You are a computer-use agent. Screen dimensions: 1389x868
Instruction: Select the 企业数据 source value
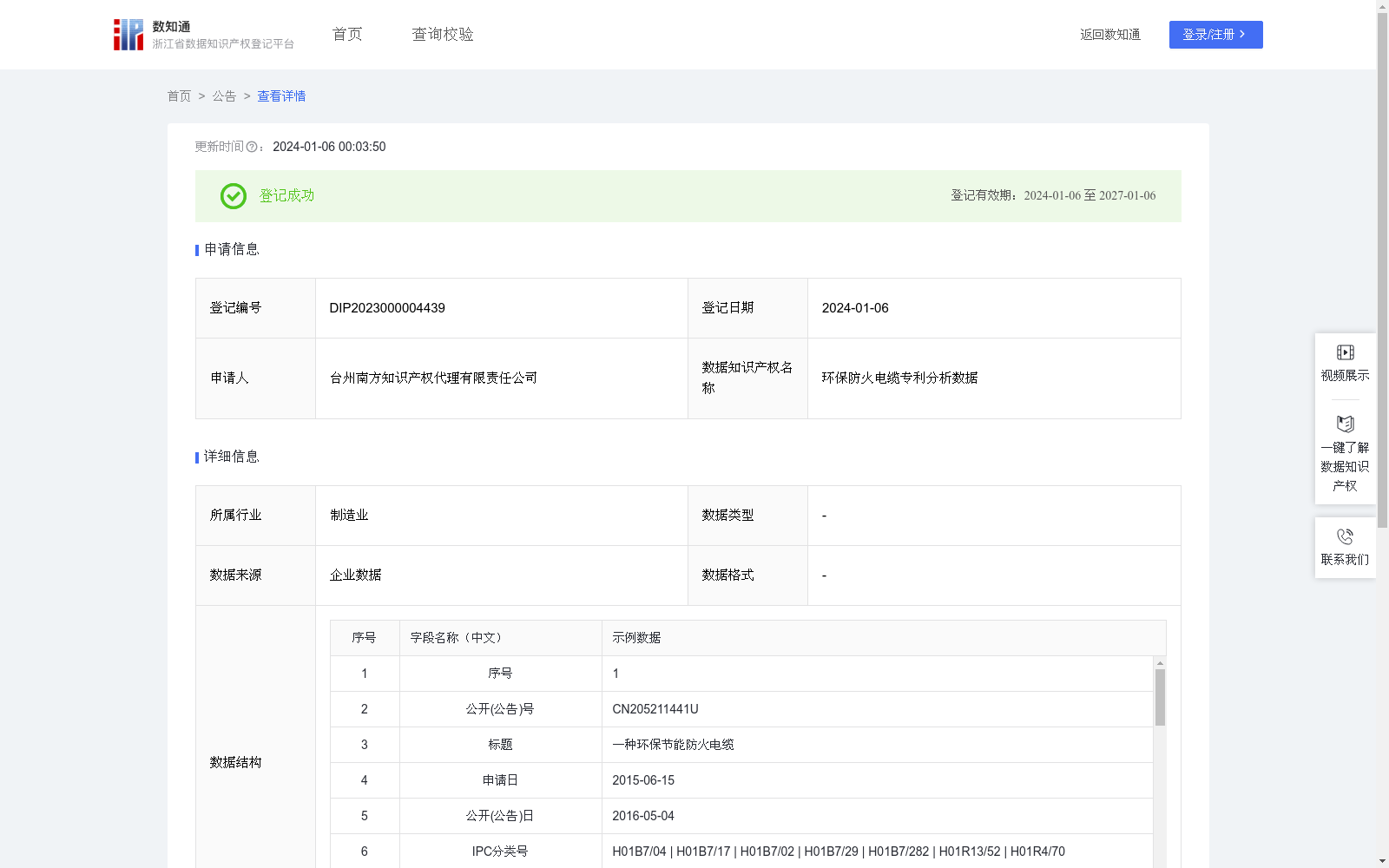click(x=355, y=575)
